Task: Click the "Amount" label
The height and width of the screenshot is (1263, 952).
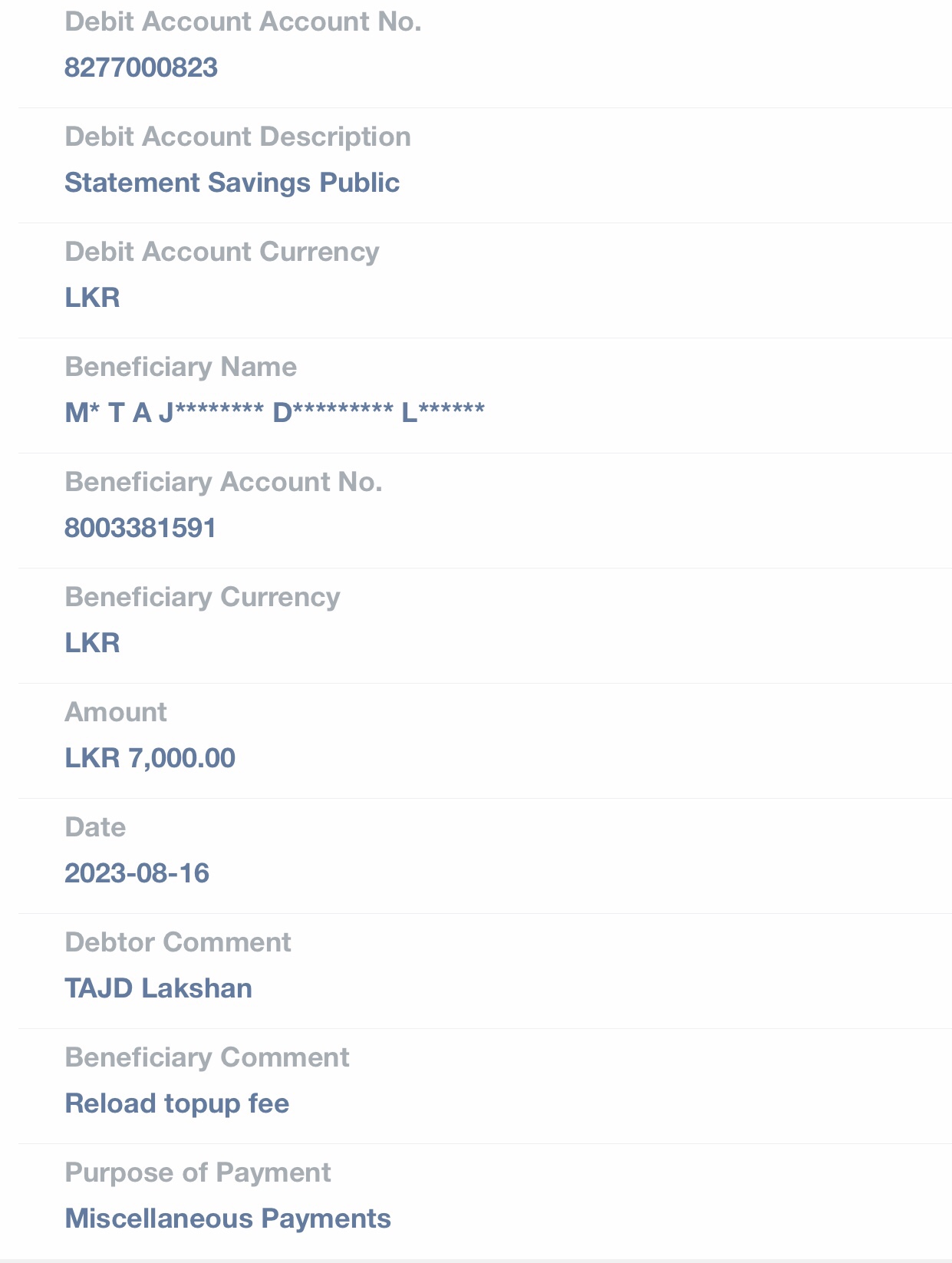Action: (116, 712)
